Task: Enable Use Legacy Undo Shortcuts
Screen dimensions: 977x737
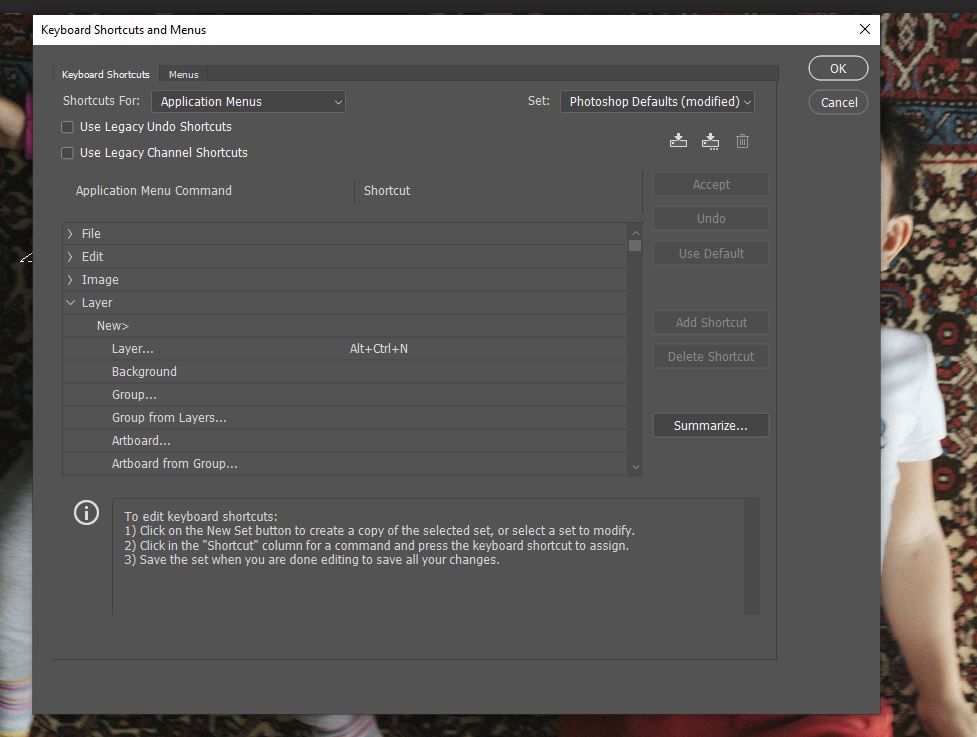Action: tap(66, 127)
